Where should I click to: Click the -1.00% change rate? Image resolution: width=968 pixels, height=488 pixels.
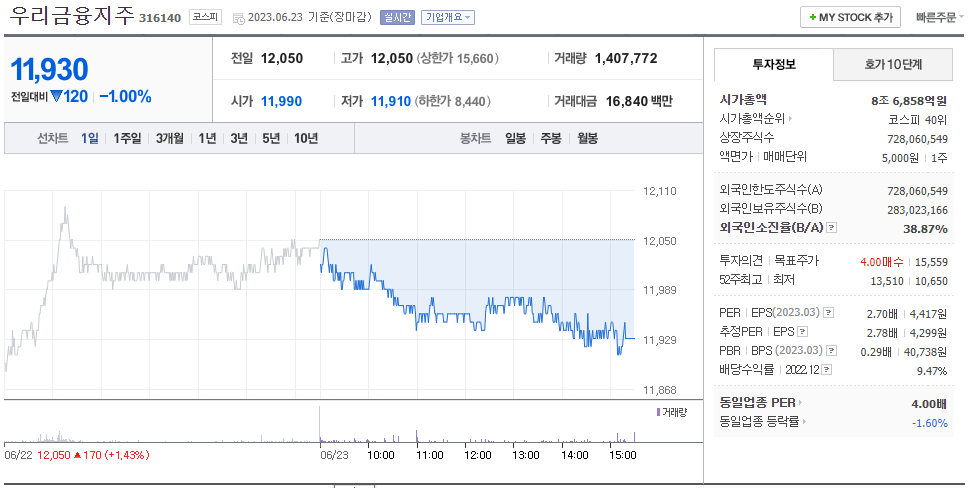125,96
